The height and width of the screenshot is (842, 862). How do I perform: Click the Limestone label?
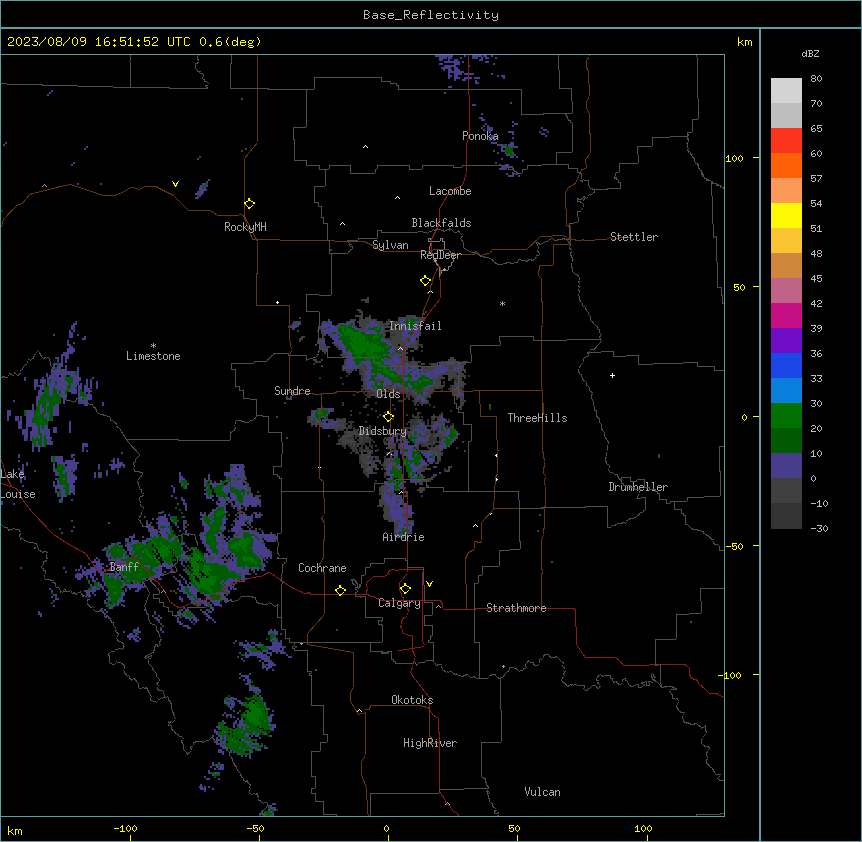(153, 356)
